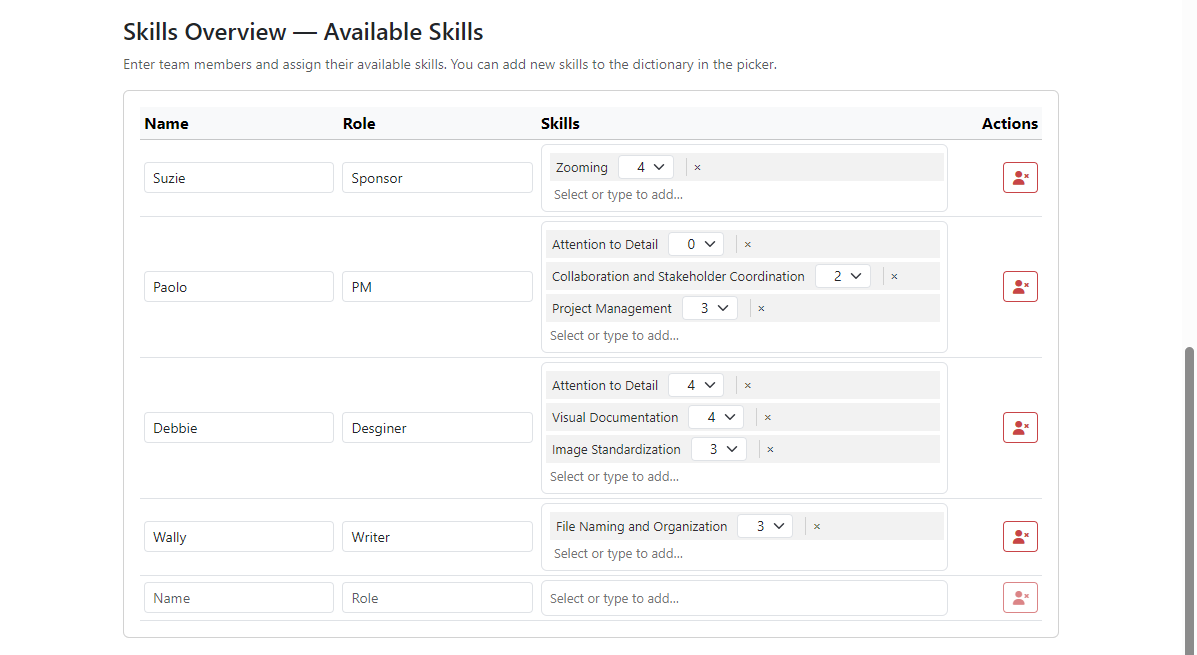Click the remove-person icon in the empty row
The width and height of the screenshot is (1197, 655).
coord(1020,598)
